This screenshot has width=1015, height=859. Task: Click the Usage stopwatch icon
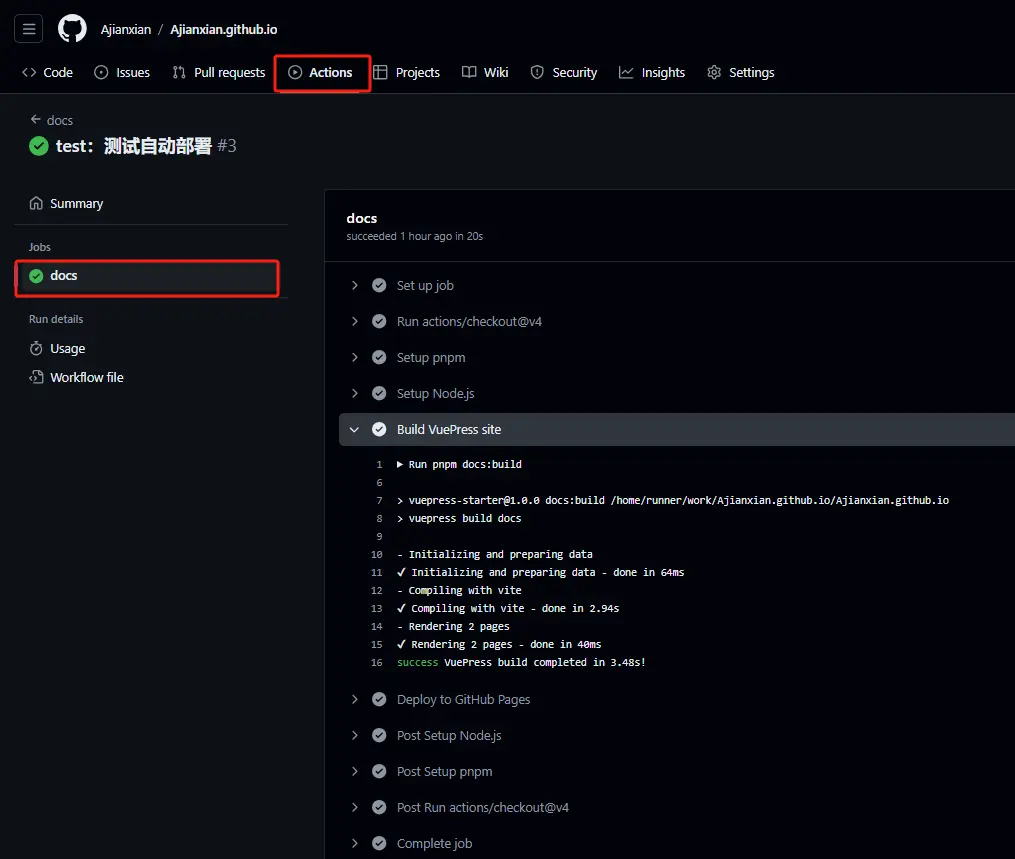[x=36, y=348]
